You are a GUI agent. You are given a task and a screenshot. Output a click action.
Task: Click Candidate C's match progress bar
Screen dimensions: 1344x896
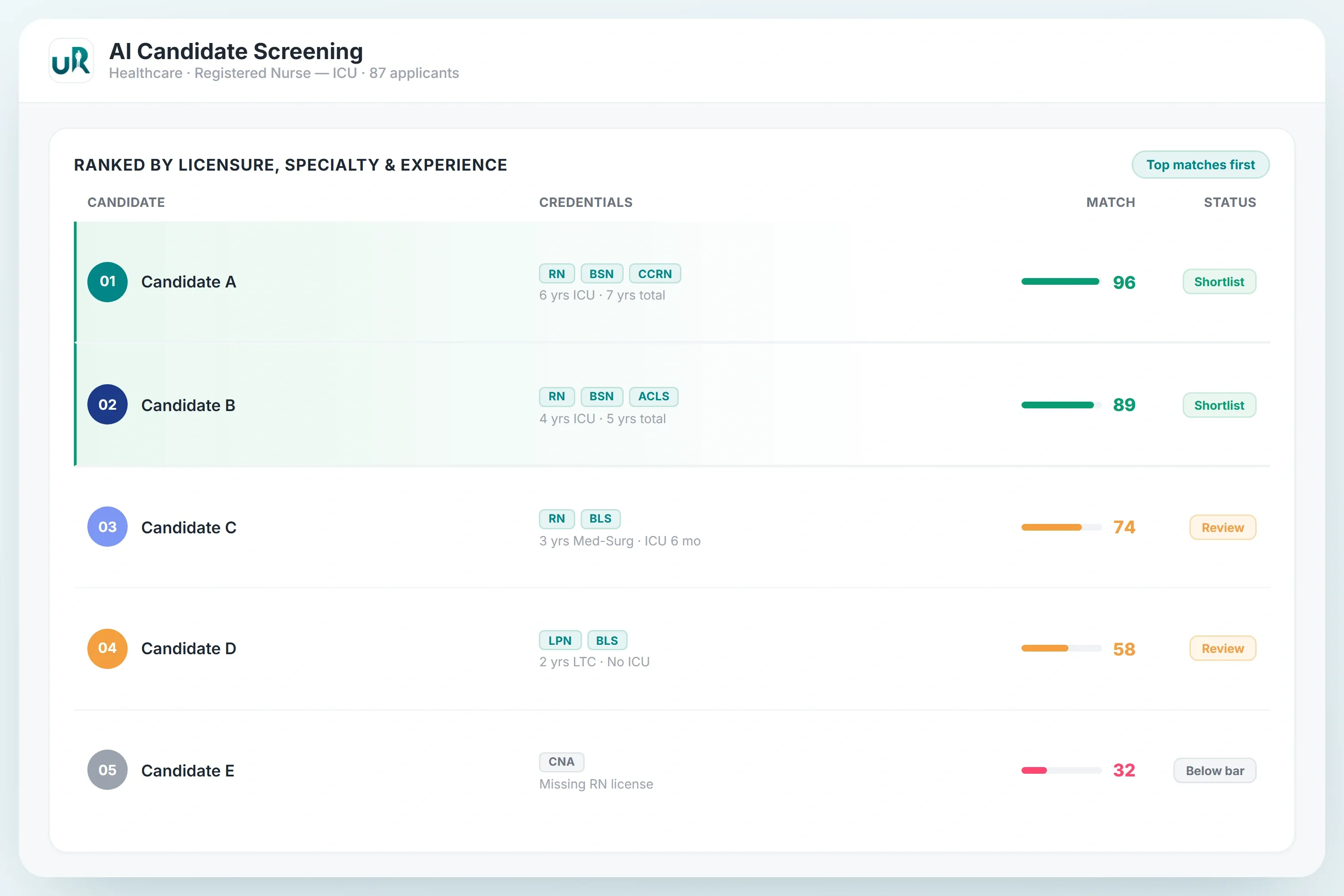coord(1061,527)
